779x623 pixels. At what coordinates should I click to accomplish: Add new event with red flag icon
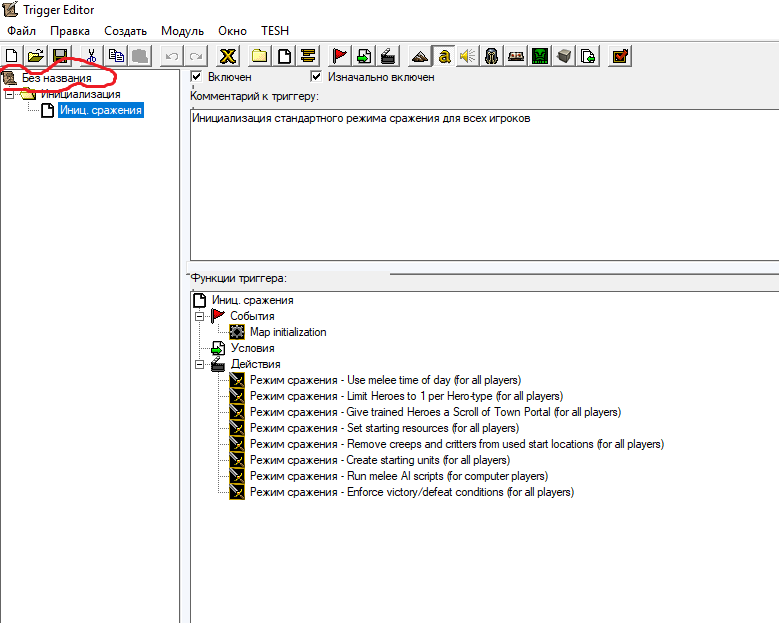(339, 56)
